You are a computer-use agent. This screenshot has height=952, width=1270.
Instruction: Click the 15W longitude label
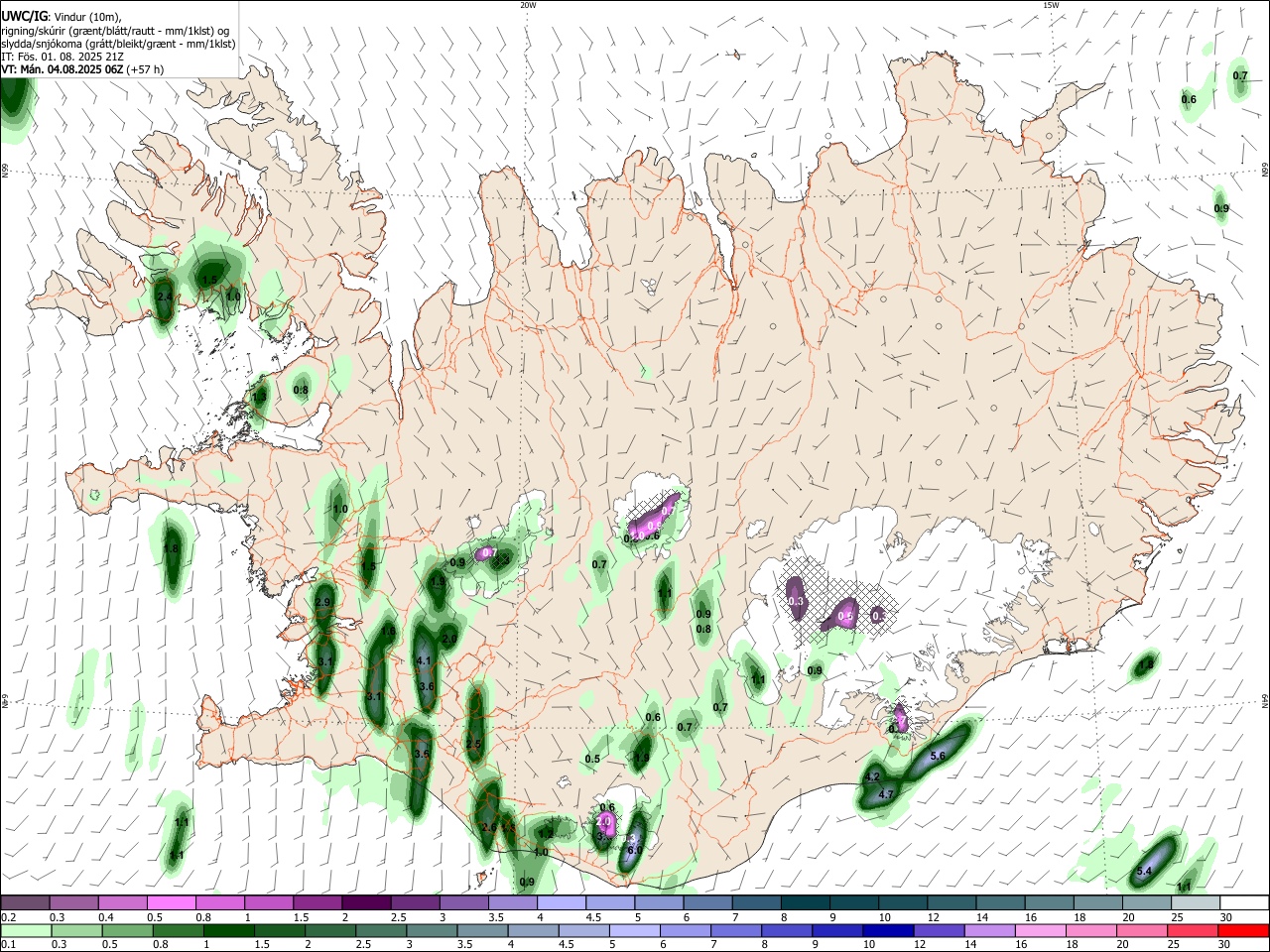[1051, 5]
